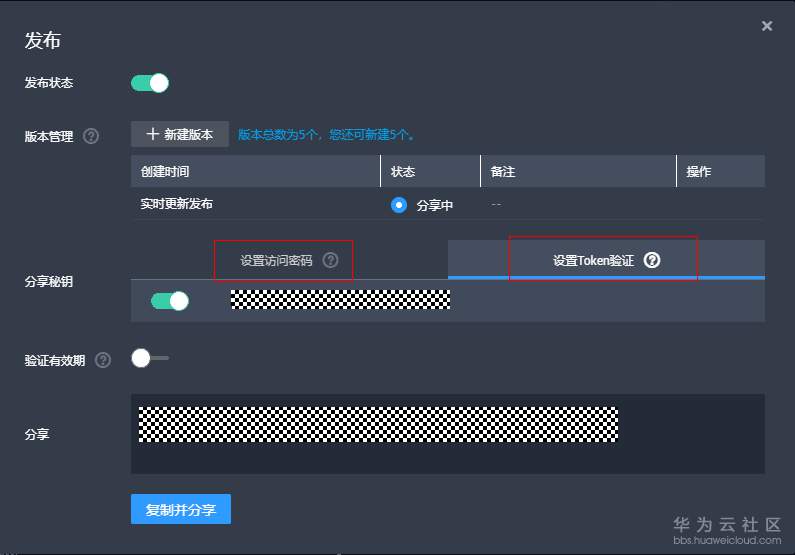The height and width of the screenshot is (555, 795).
Task: Click the 版本总数为5个 notice text
Action: 326,135
